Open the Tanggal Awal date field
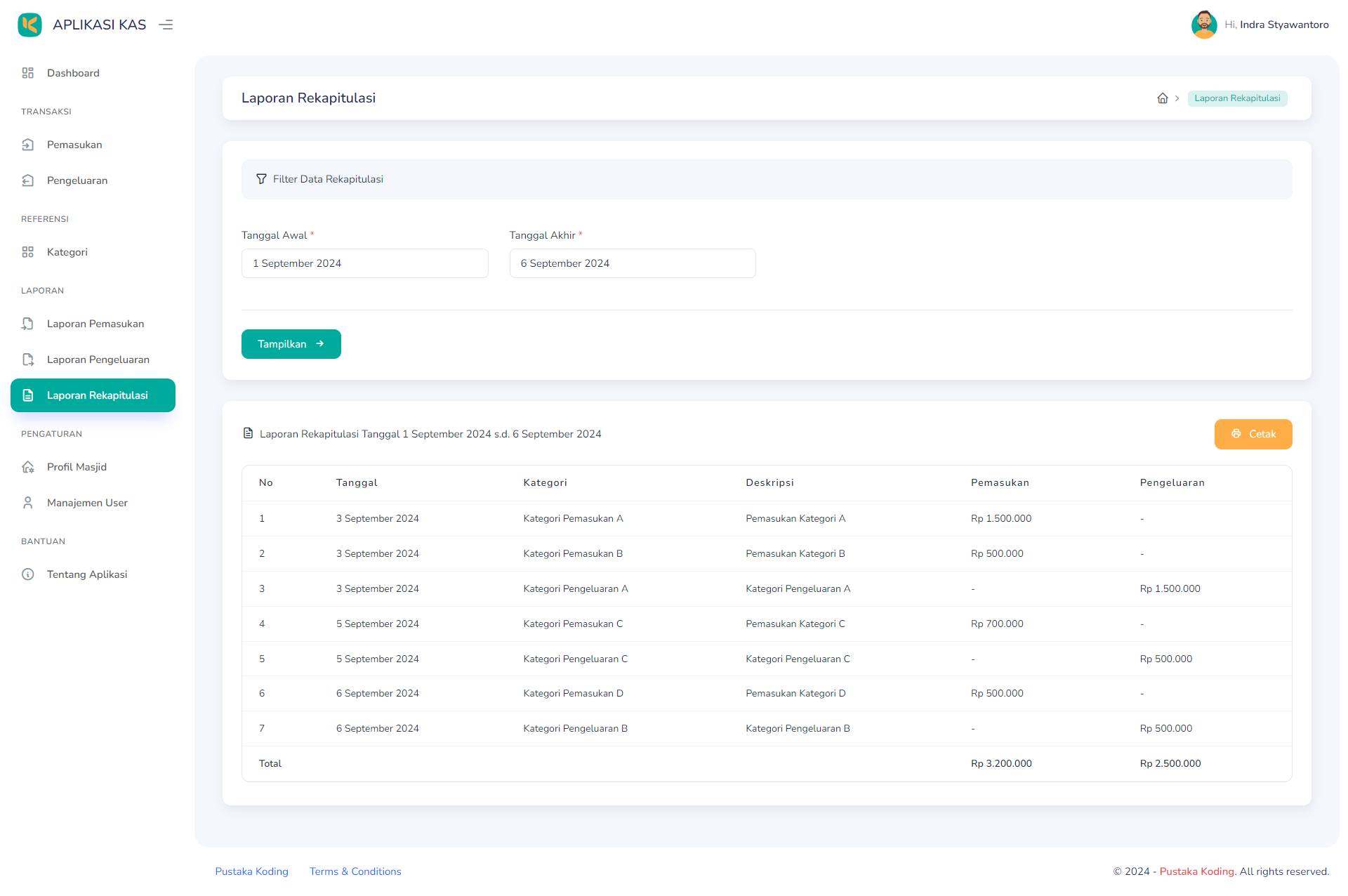The image size is (1348, 896). [364, 263]
